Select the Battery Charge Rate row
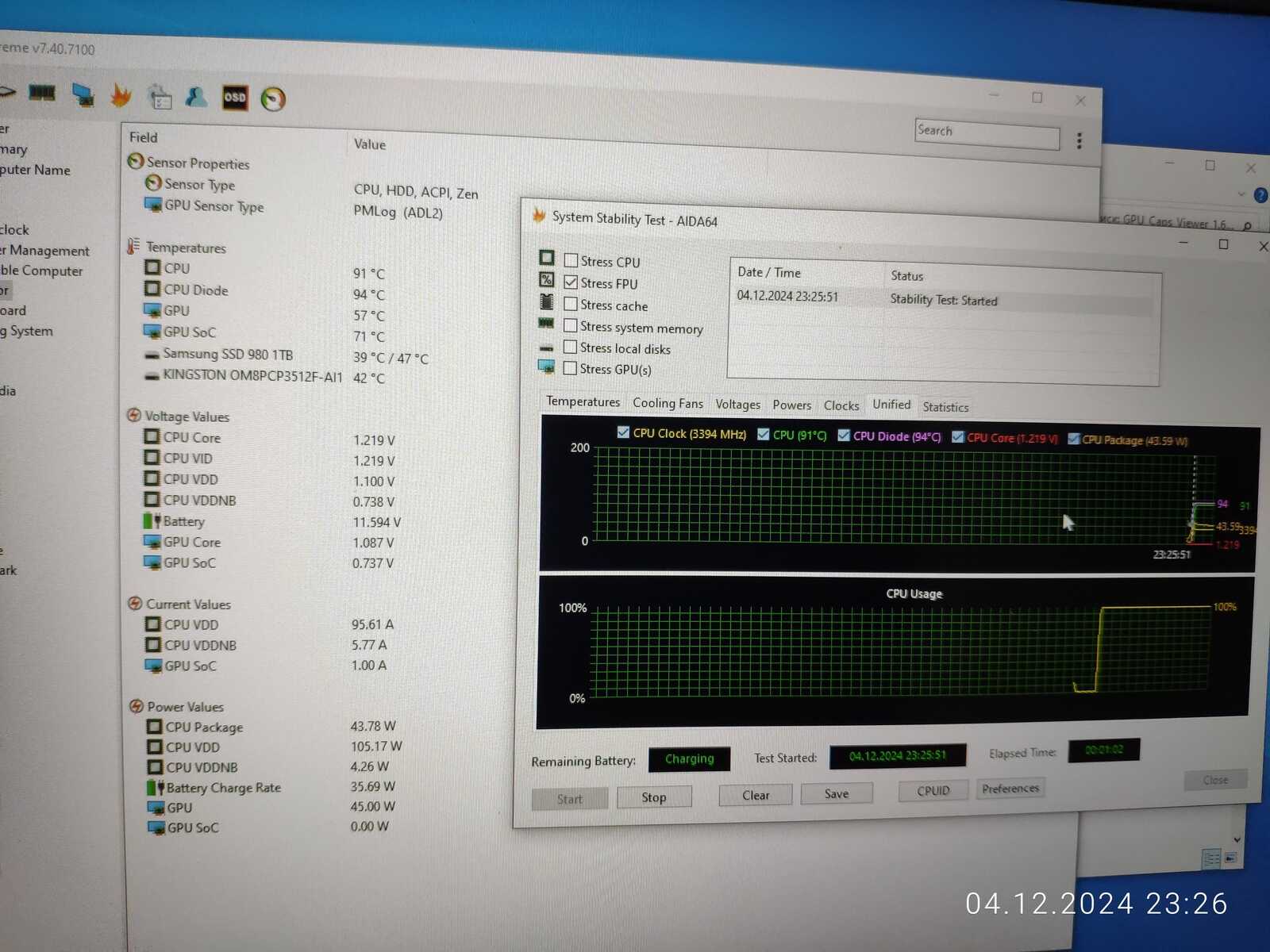 point(271,787)
